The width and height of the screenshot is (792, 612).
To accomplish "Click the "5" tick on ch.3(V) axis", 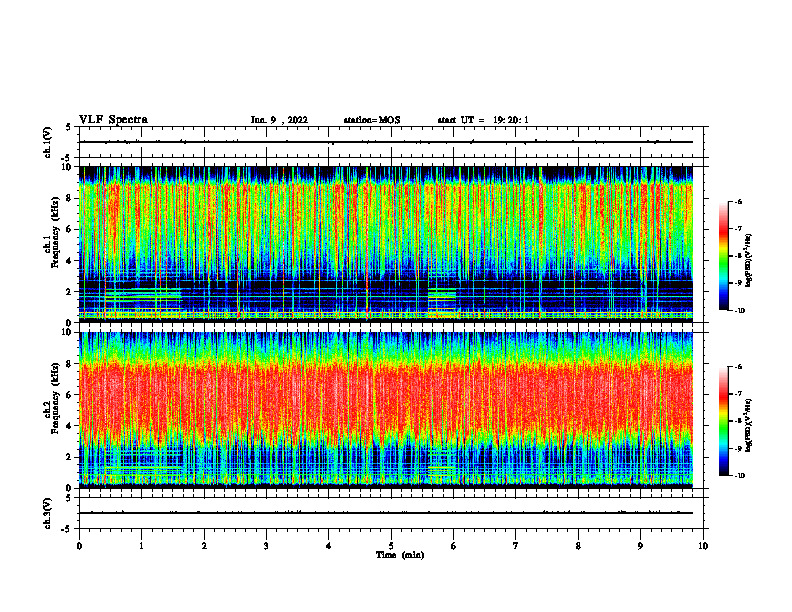I will coord(69,498).
